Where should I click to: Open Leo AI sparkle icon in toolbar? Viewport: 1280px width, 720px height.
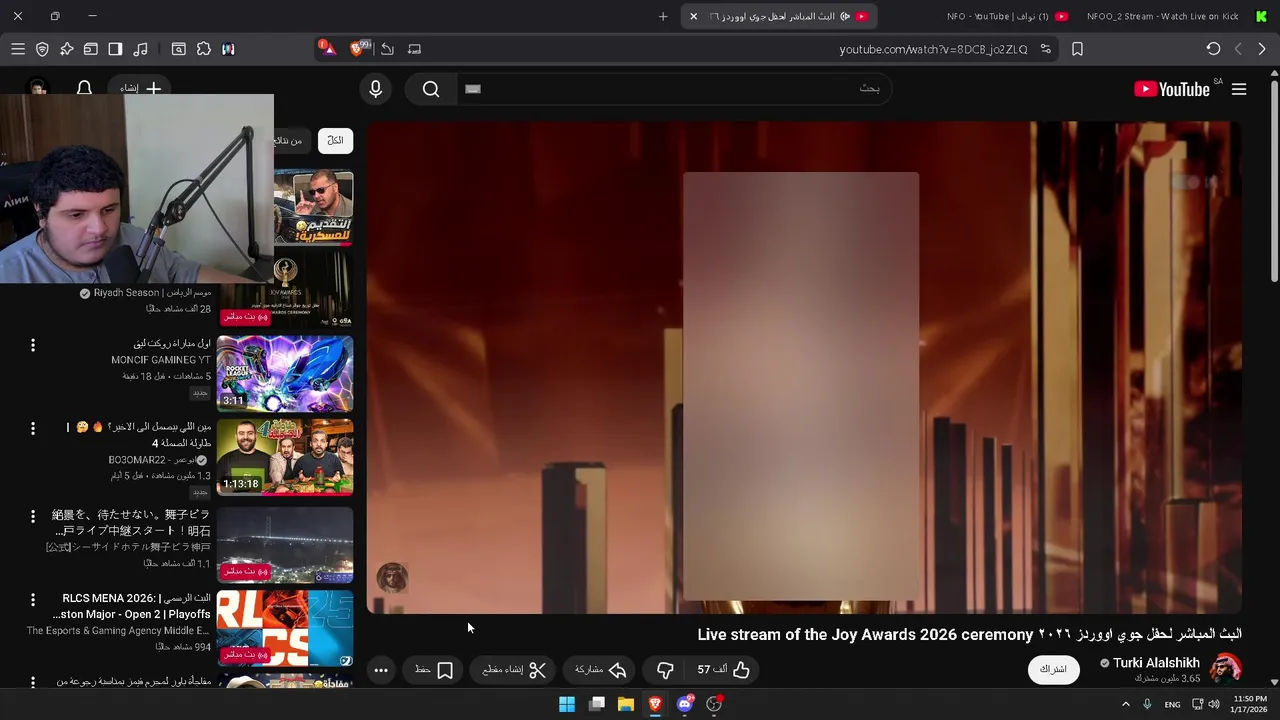[67, 49]
